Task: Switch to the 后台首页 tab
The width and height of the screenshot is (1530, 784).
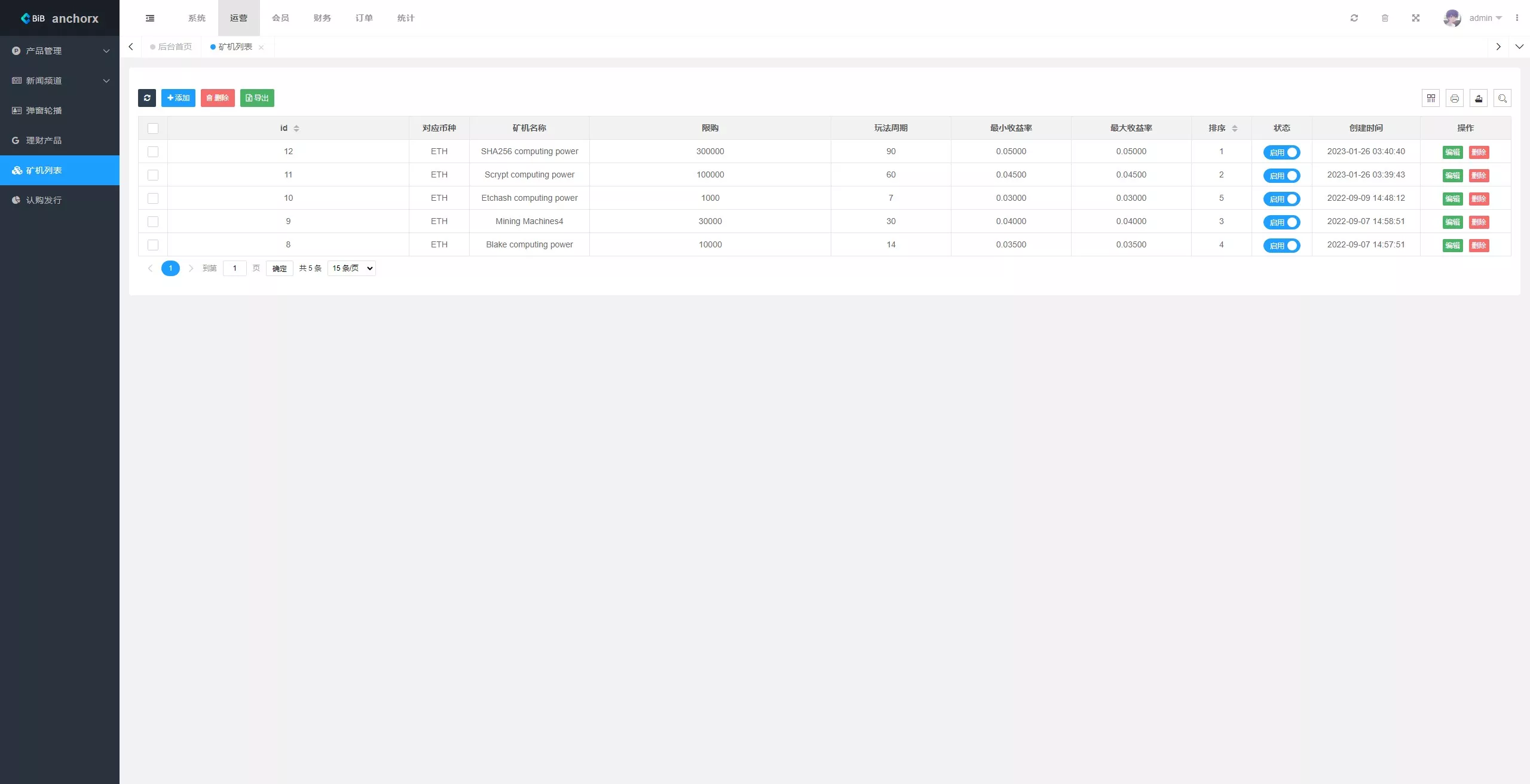Action: 172,47
